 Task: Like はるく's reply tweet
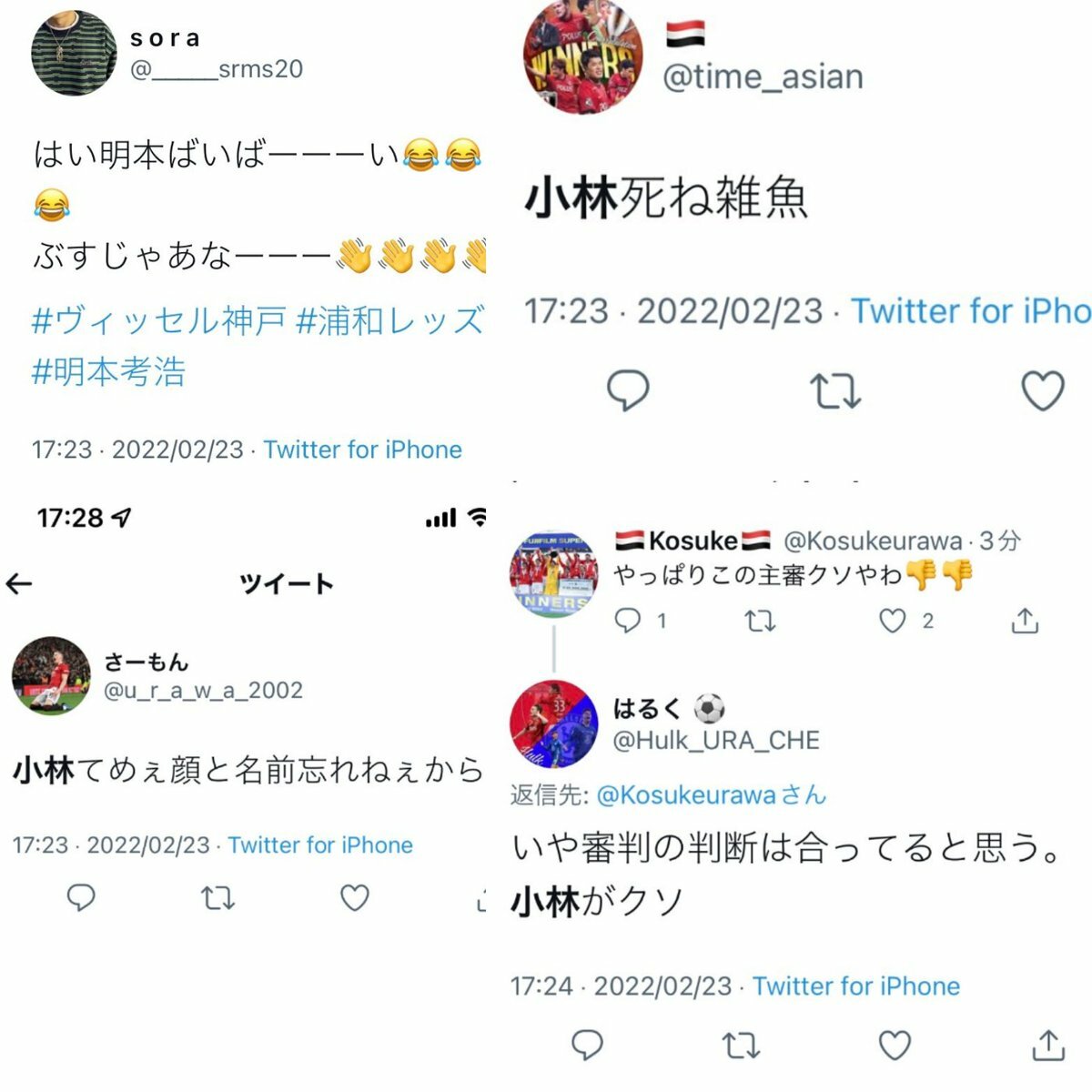click(x=894, y=1045)
